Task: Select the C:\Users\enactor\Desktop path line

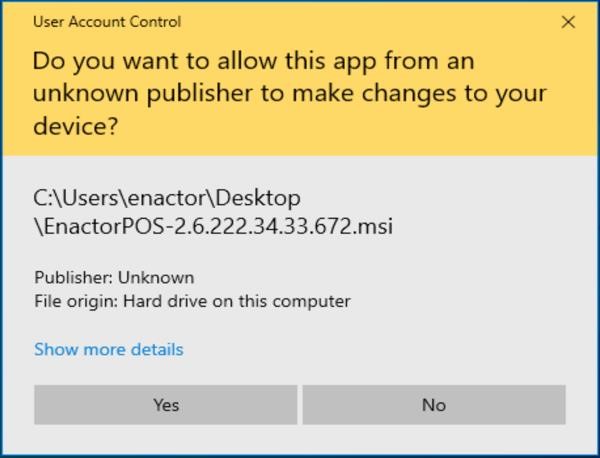Action: tap(167, 198)
